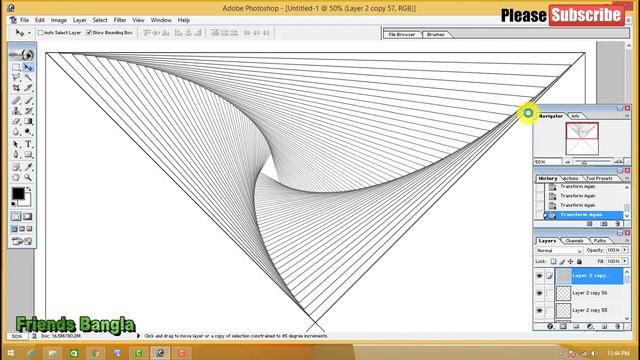Screen dimensions: 640x360
Task: Hide Layer 2 copy 55 via eye icon
Action: (539, 311)
